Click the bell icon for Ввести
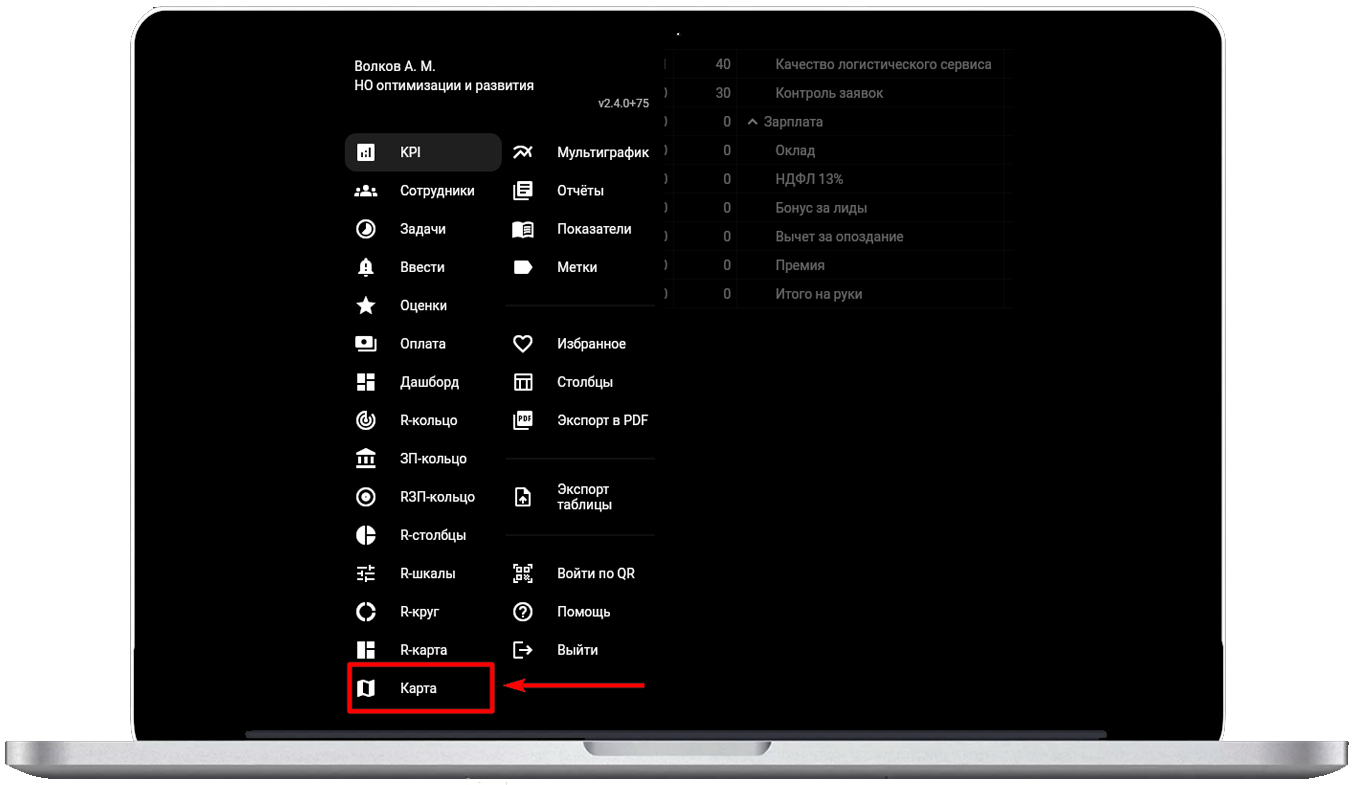1352x785 pixels. click(x=366, y=267)
